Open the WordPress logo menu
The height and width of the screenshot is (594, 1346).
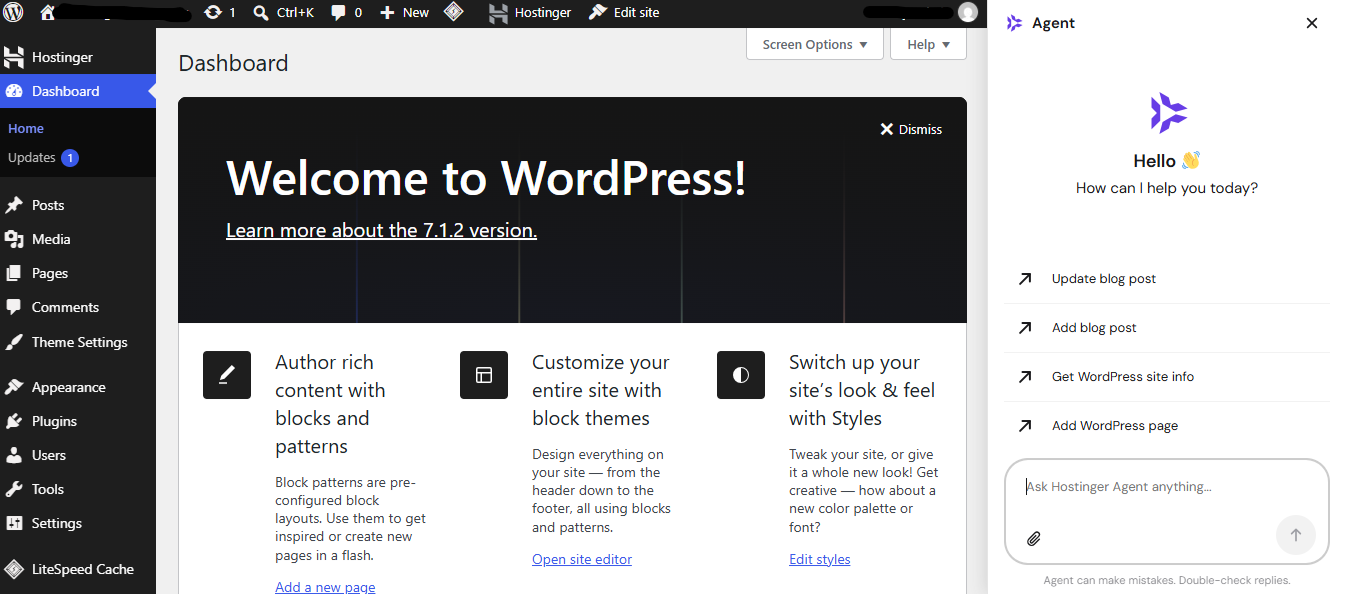tap(14, 13)
